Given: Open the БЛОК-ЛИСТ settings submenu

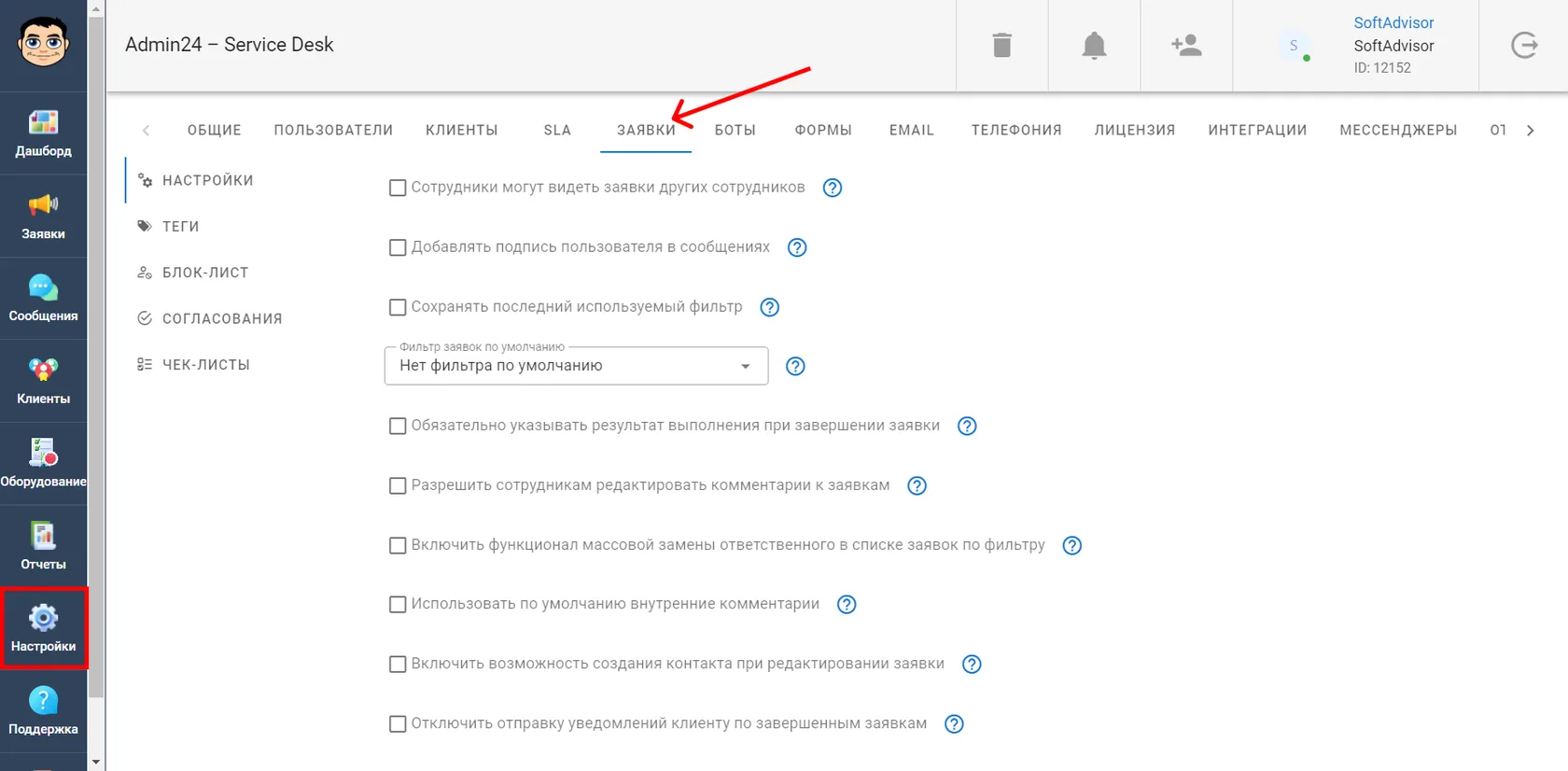Looking at the screenshot, I should pyautogui.click(x=205, y=273).
